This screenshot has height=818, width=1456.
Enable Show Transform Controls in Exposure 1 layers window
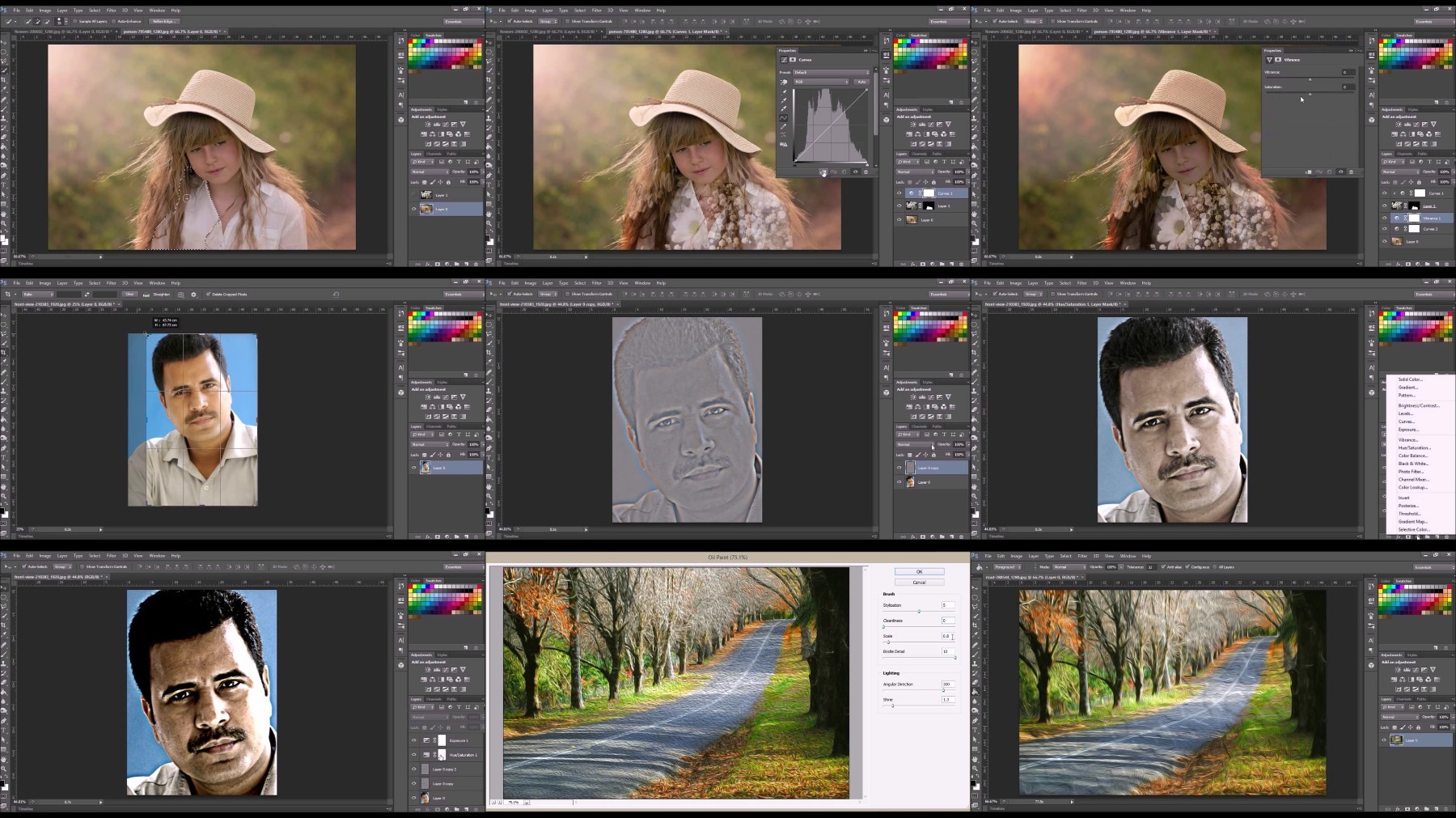pos(82,566)
